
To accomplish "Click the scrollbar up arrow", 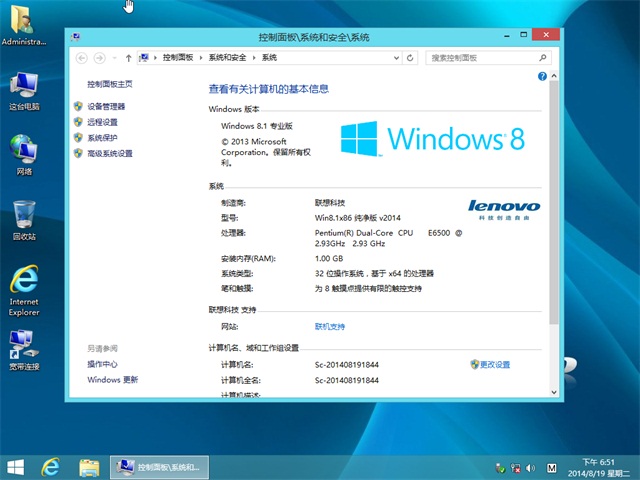I will pos(554,76).
